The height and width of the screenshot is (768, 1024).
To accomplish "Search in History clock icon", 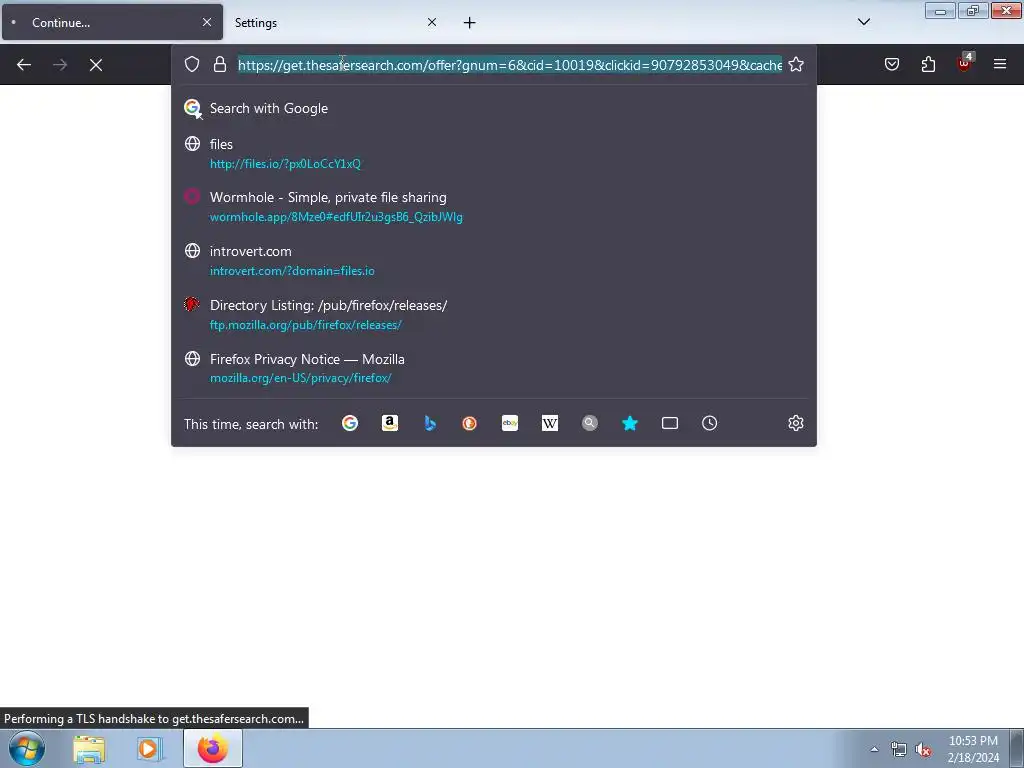I will [710, 423].
